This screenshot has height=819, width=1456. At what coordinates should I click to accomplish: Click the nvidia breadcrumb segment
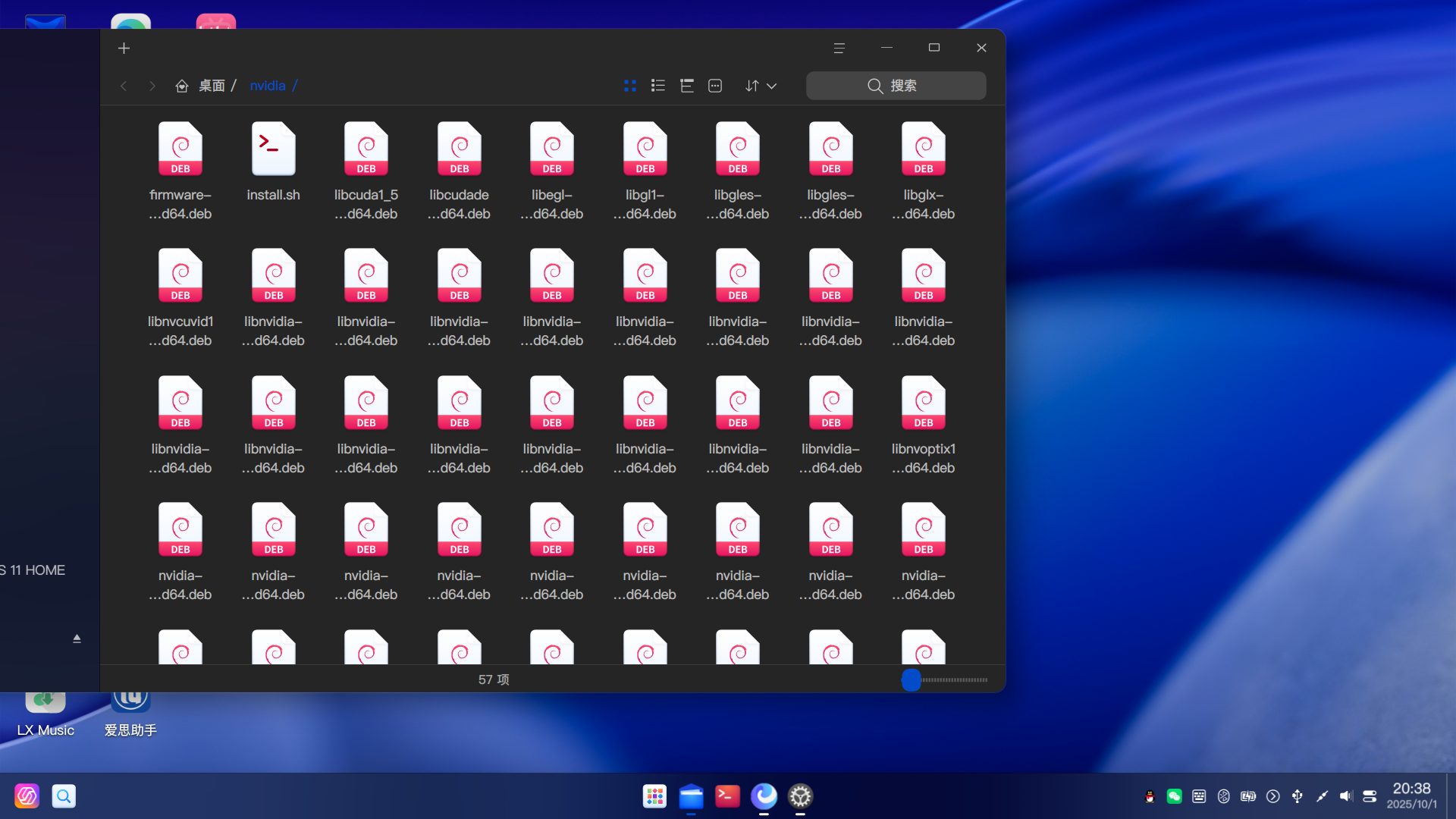point(268,86)
